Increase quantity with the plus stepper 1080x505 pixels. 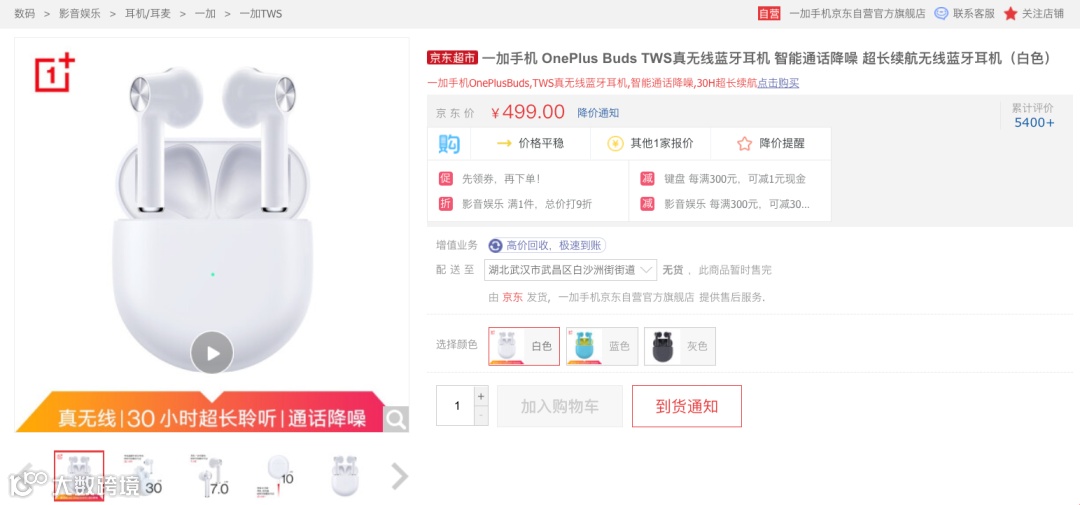pyautogui.click(x=481, y=396)
